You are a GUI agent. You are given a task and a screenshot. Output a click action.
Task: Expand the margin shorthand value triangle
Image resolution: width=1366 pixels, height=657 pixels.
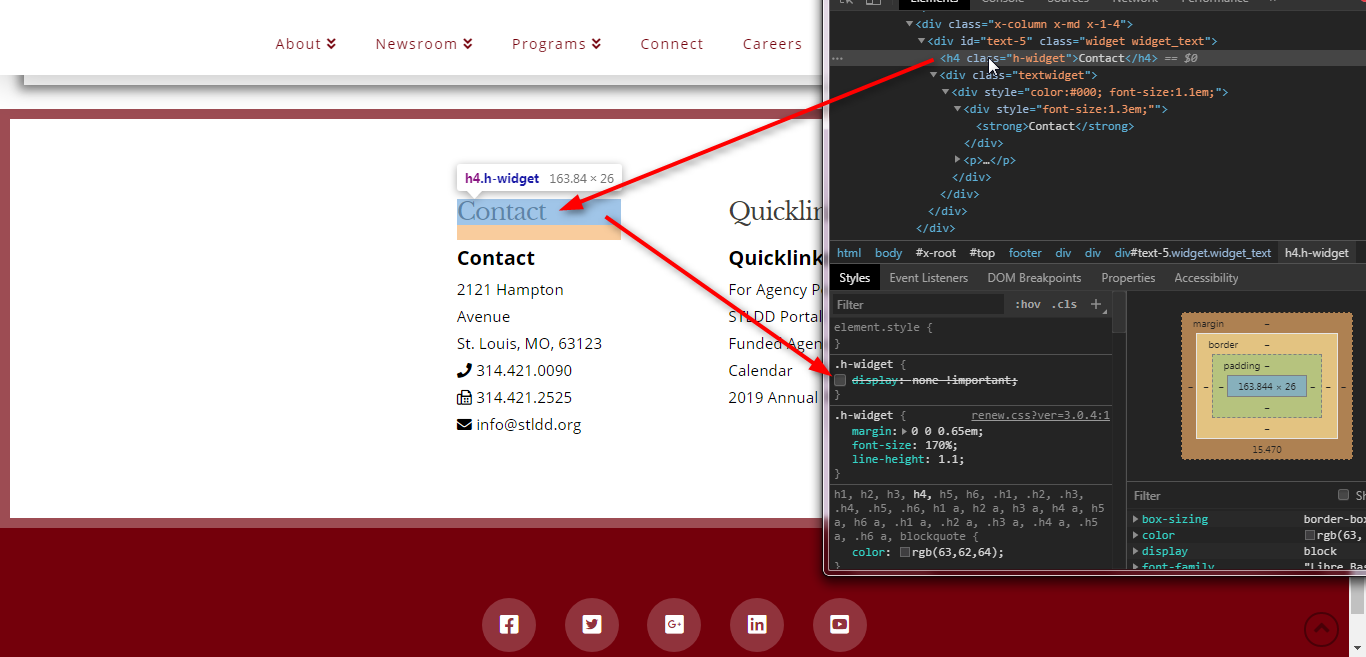(905, 431)
